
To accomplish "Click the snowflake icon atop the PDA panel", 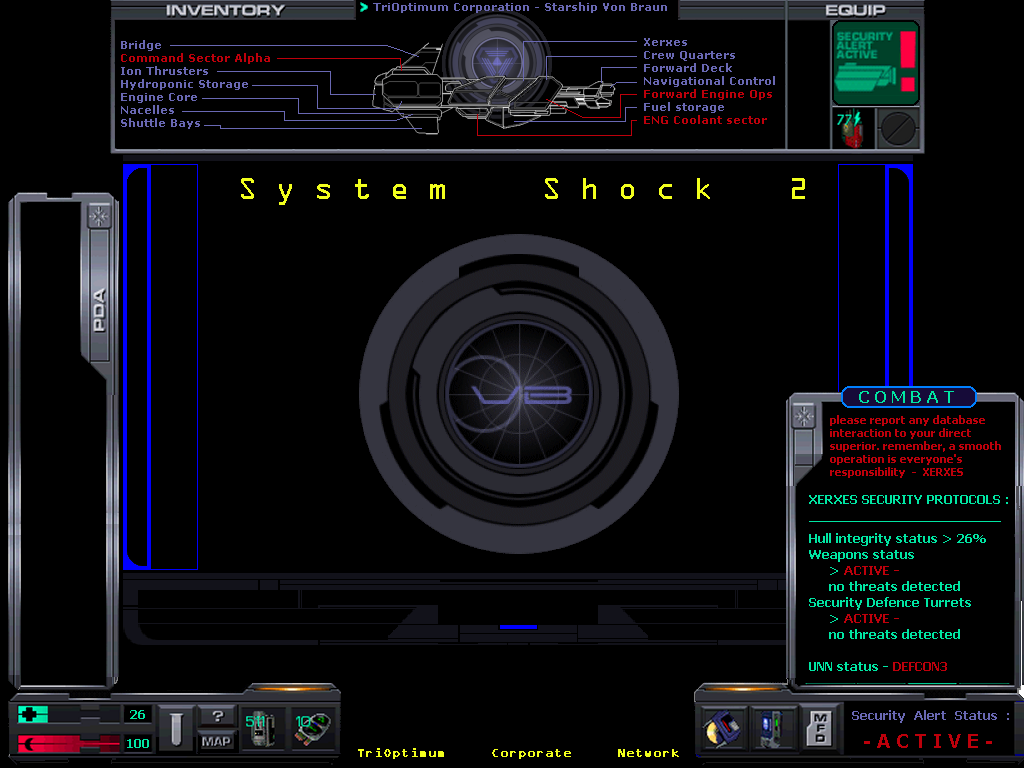I will [99, 216].
